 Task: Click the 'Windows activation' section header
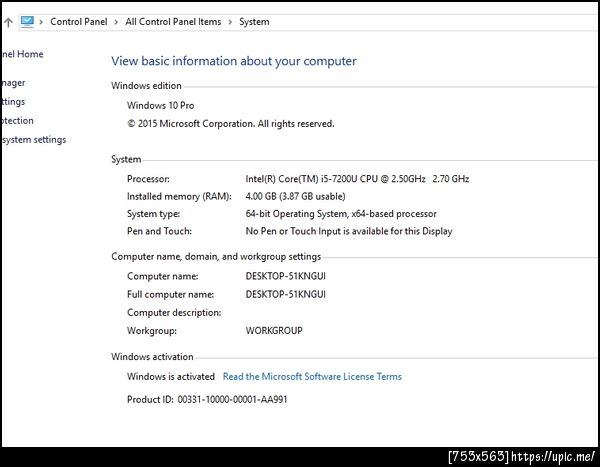[152, 357]
